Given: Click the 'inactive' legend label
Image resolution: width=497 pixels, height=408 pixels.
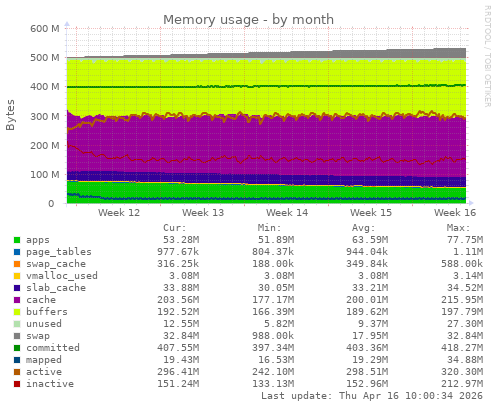Looking at the screenshot, I should pyautogui.click(x=50, y=384).
